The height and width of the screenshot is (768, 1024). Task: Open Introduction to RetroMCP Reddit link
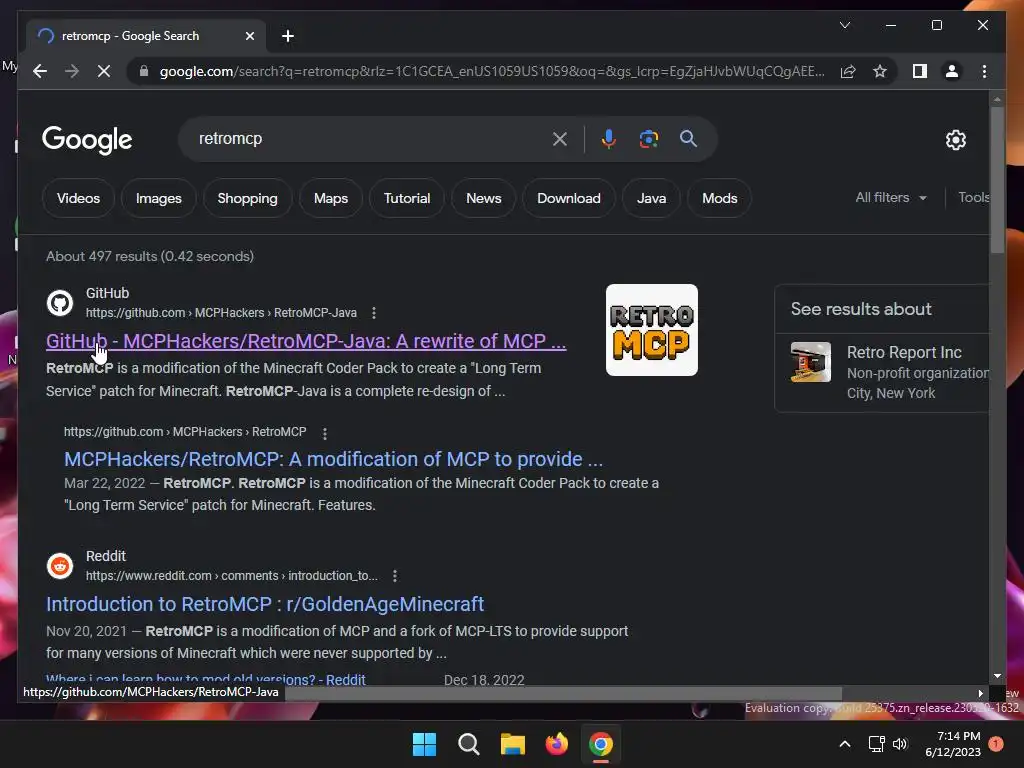[x=264, y=604]
